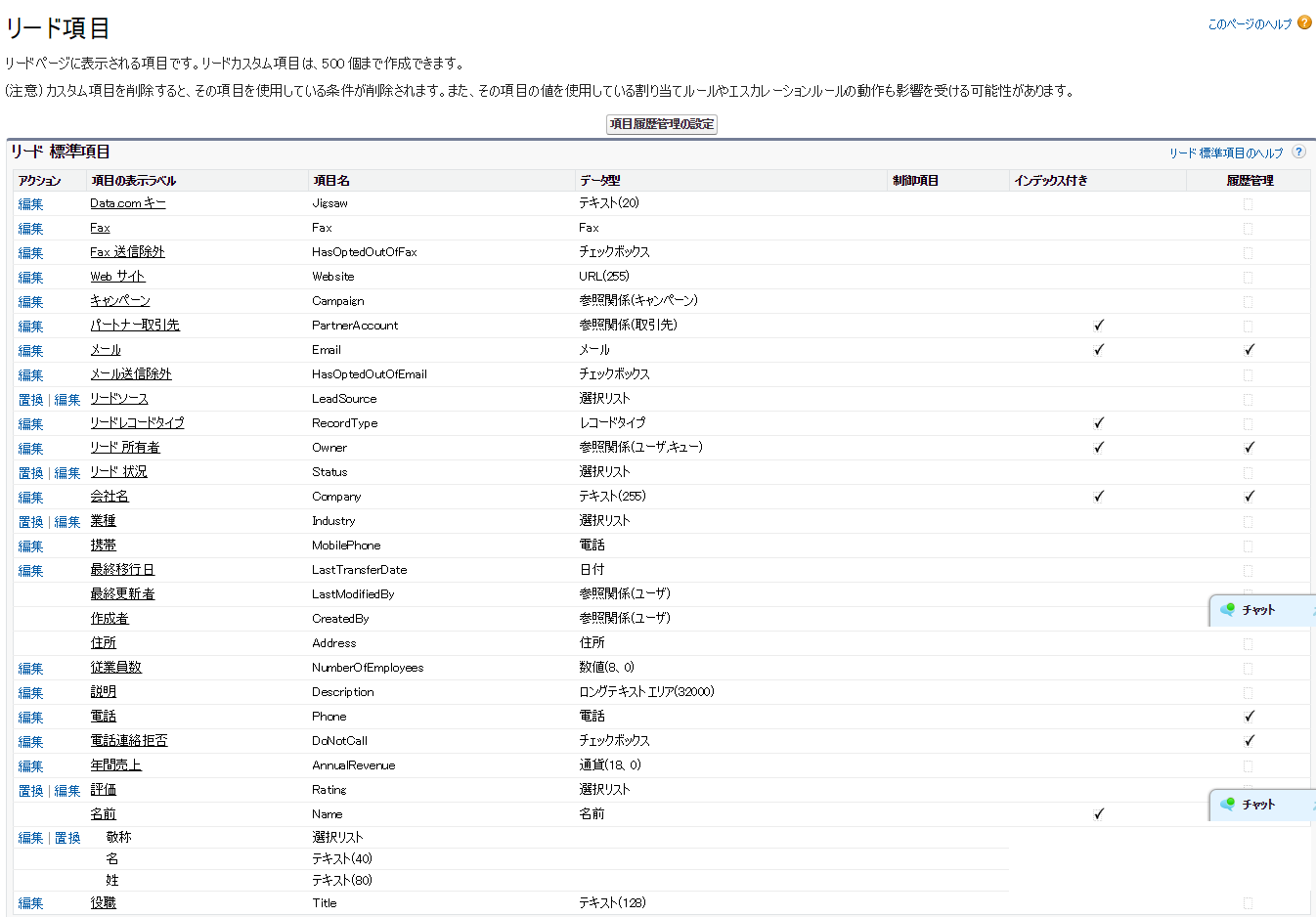This screenshot has width=1316, height=917.
Task: Click 編集 next to キャンペーン
Action: pos(31,302)
